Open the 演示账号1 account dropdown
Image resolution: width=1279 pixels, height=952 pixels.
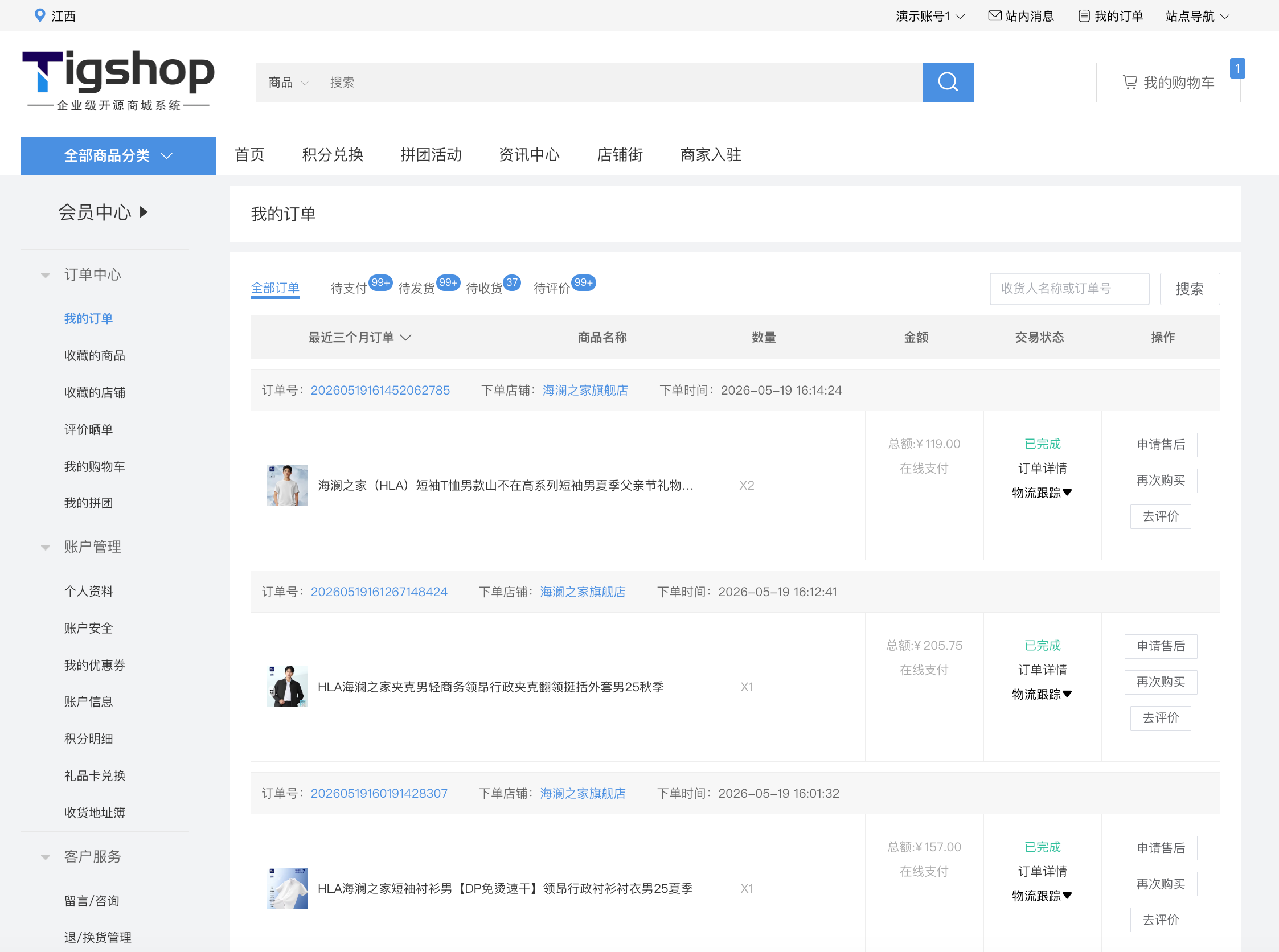[x=930, y=16]
